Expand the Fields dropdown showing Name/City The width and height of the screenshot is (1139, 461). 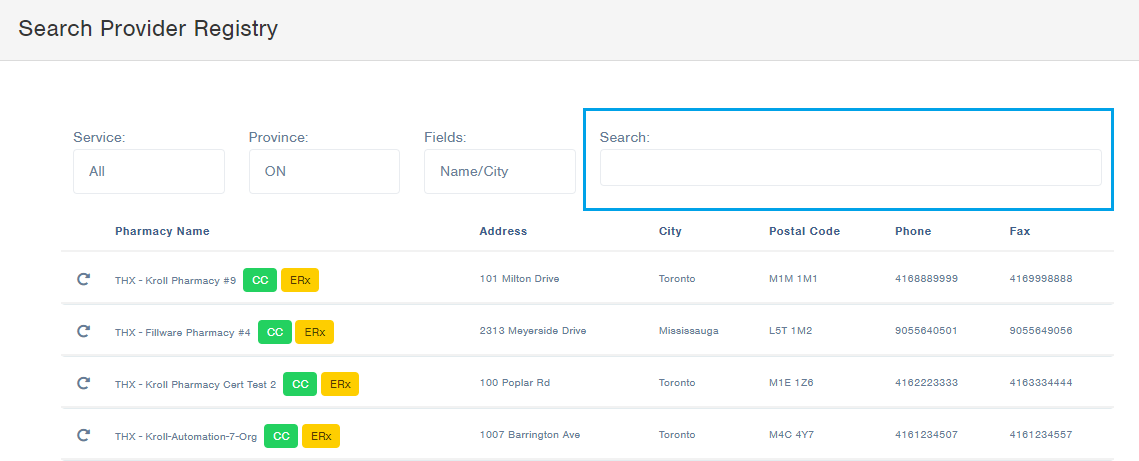(499, 171)
